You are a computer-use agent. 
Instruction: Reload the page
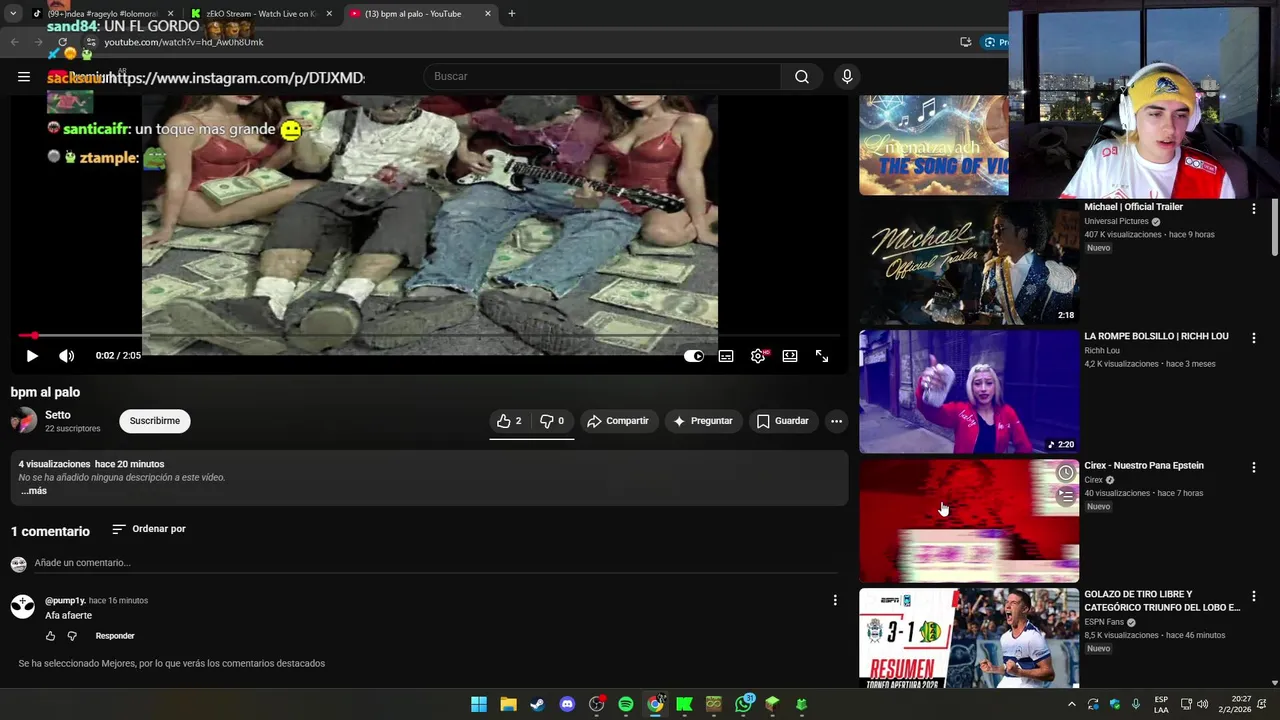(x=62, y=42)
